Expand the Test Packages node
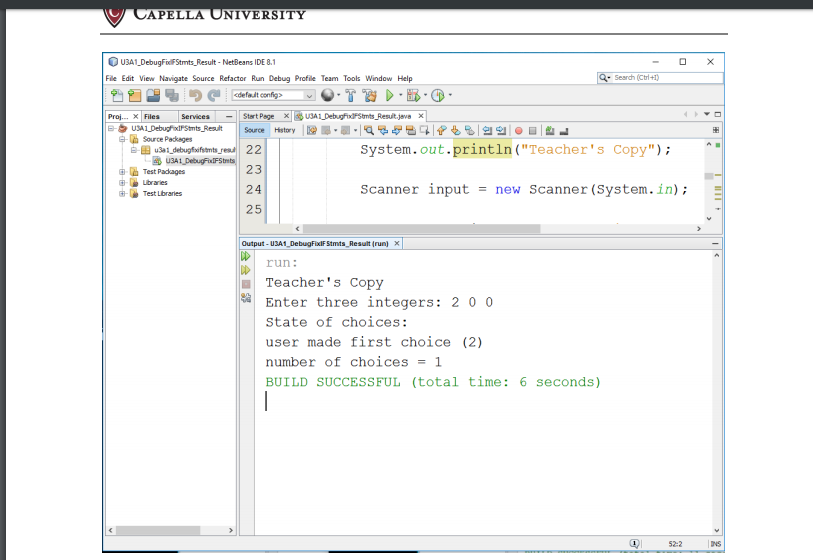The height and width of the screenshot is (560, 813). pyautogui.click(x=122, y=172)
